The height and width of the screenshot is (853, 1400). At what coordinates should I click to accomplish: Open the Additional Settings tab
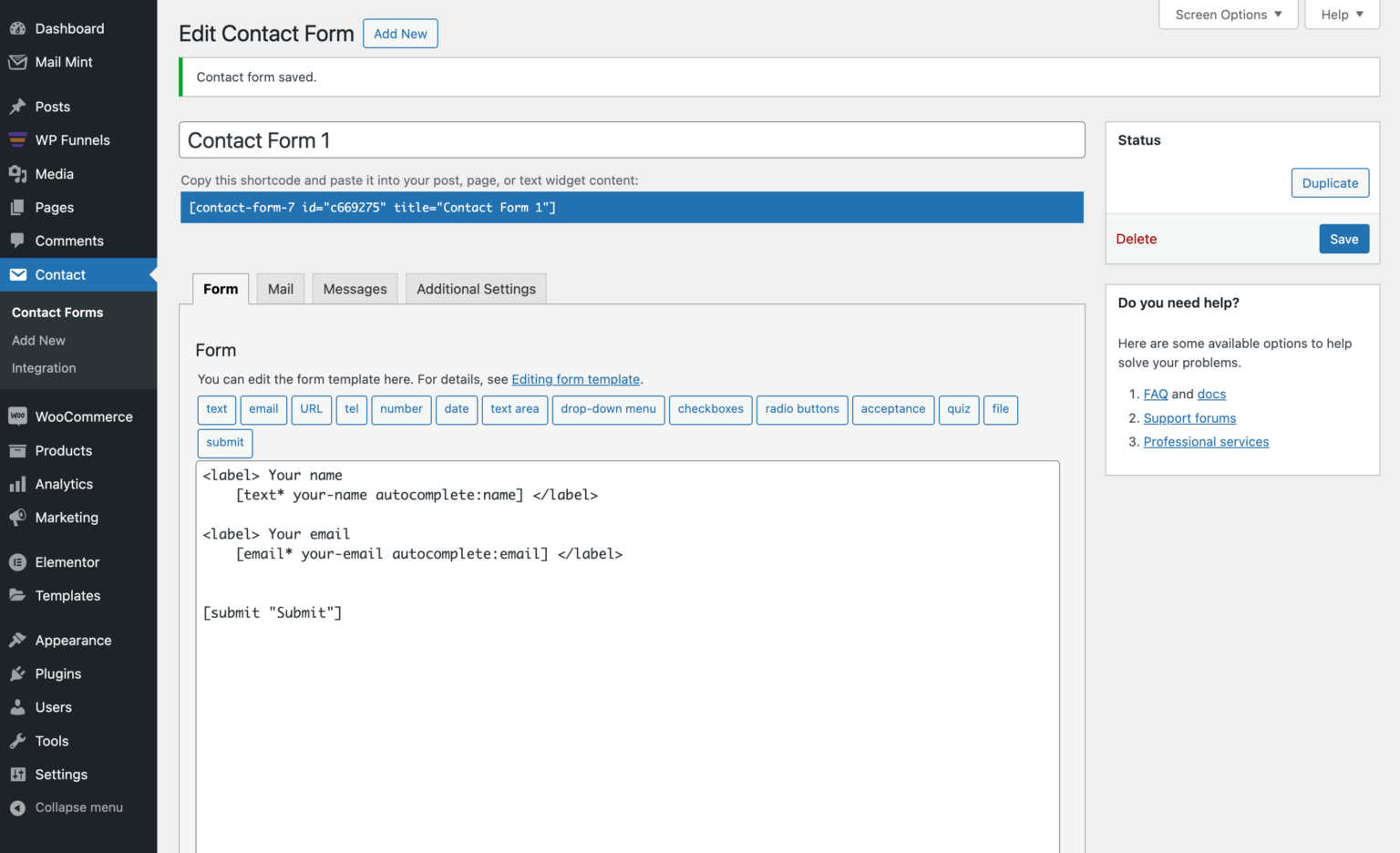coord(476,289)
